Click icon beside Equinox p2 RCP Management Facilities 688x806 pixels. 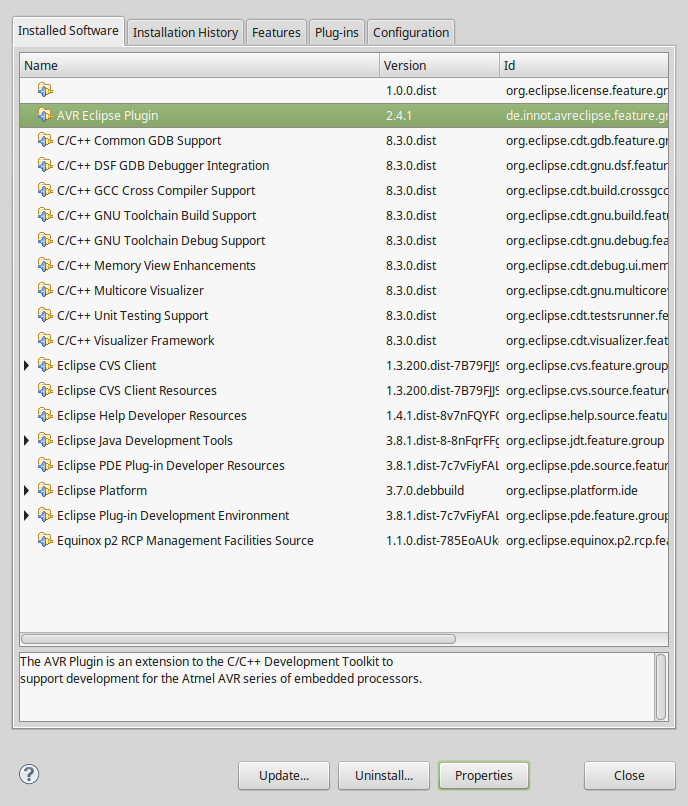click(45, 541)
